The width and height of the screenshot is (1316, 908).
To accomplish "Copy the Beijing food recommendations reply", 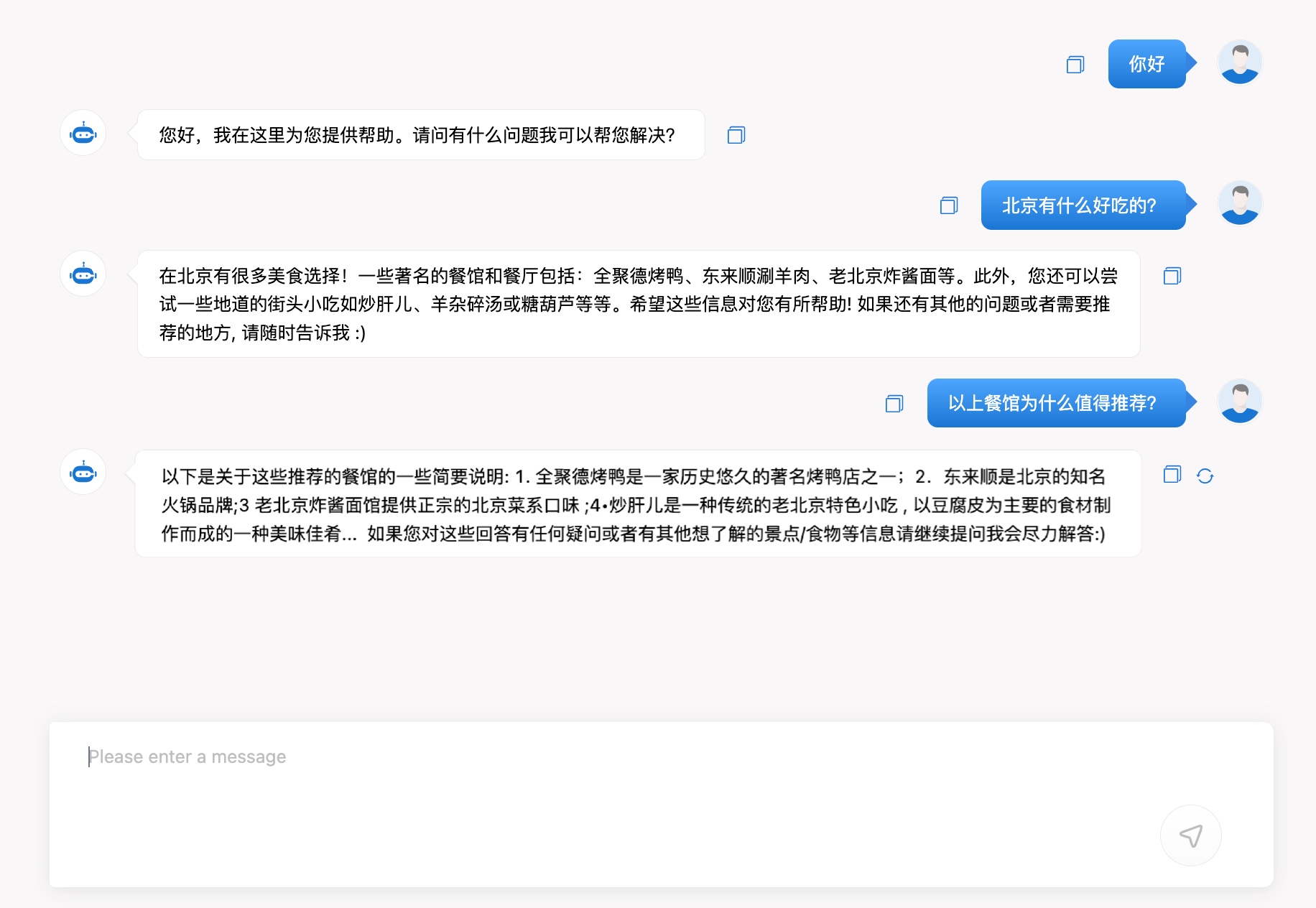I will tap(1172, 276).
